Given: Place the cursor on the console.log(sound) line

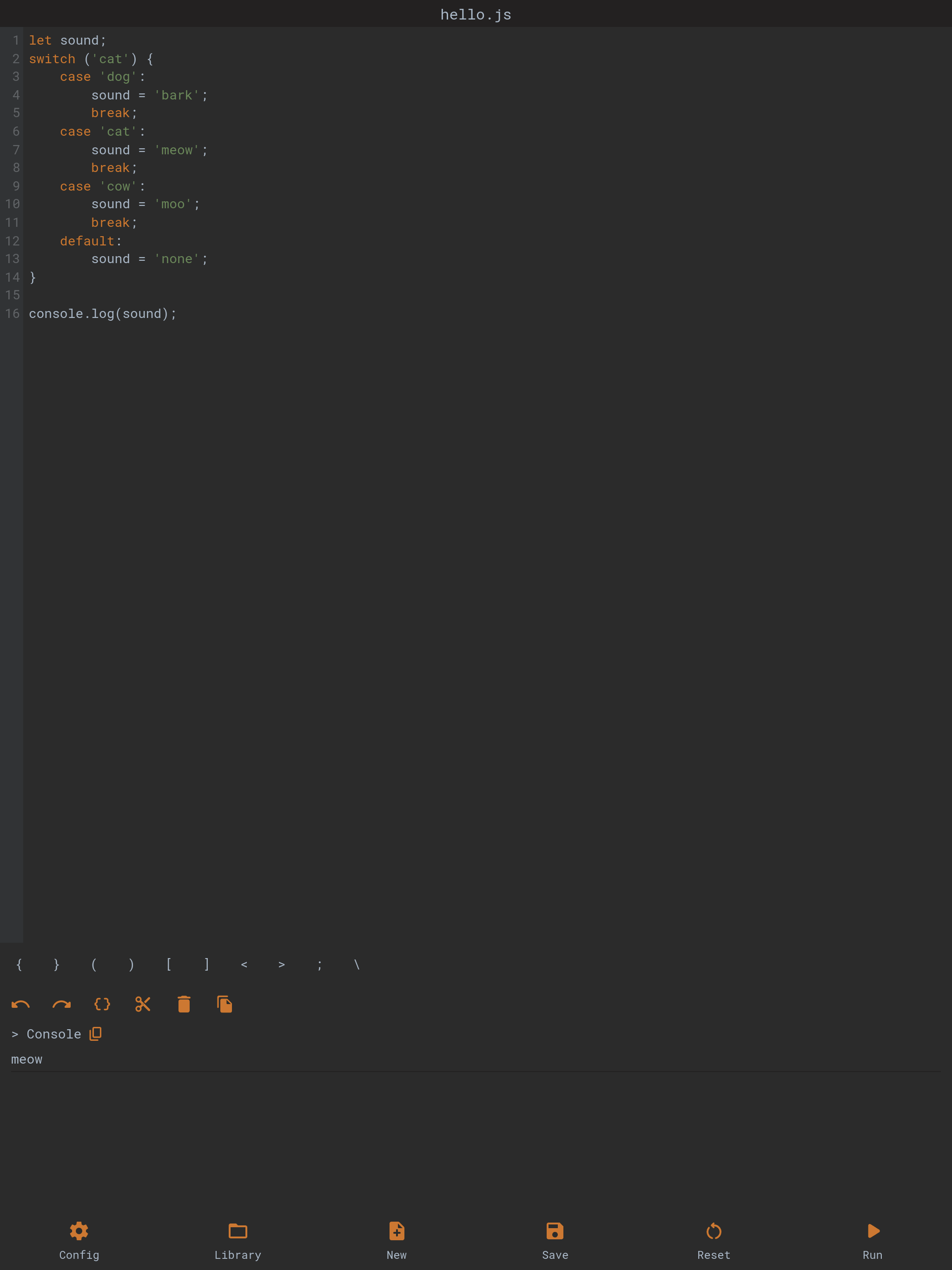Looking at the screenshot, I should pos(103,313).
